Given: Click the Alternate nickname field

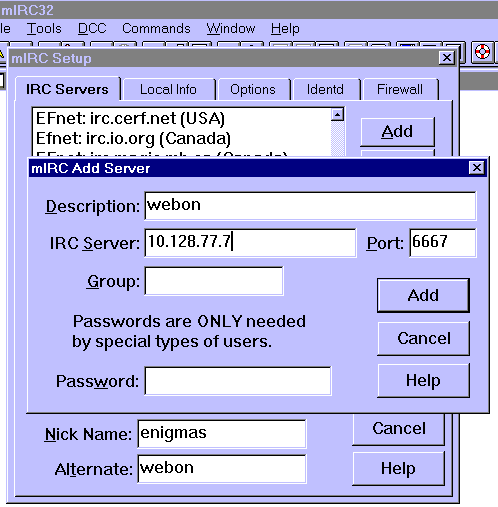Looking at the screenshot, I should coord(222,469).
